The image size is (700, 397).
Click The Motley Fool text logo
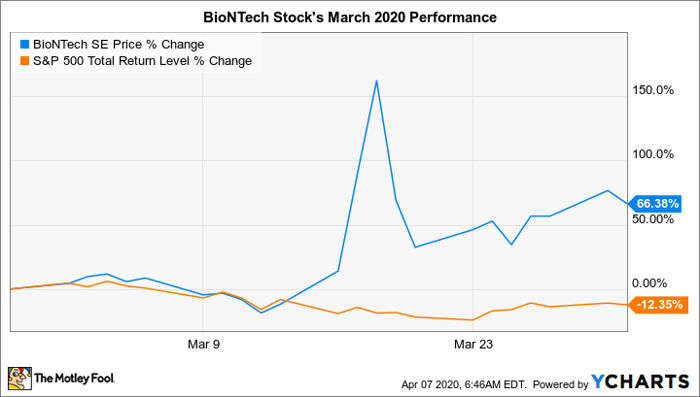tap(75, 379)
